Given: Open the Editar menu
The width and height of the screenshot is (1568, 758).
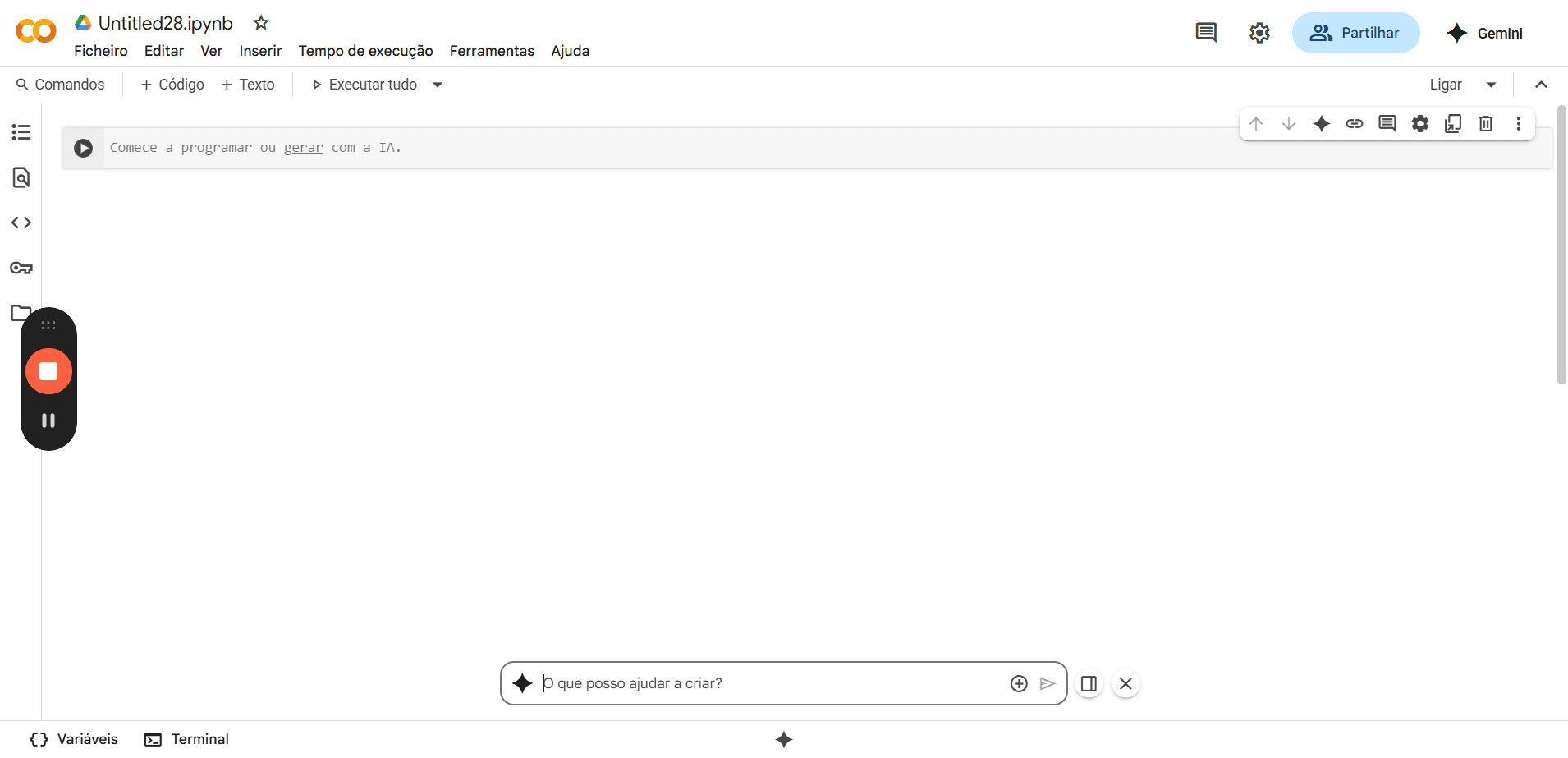Looking at the screenshot, I should [164, 51].
